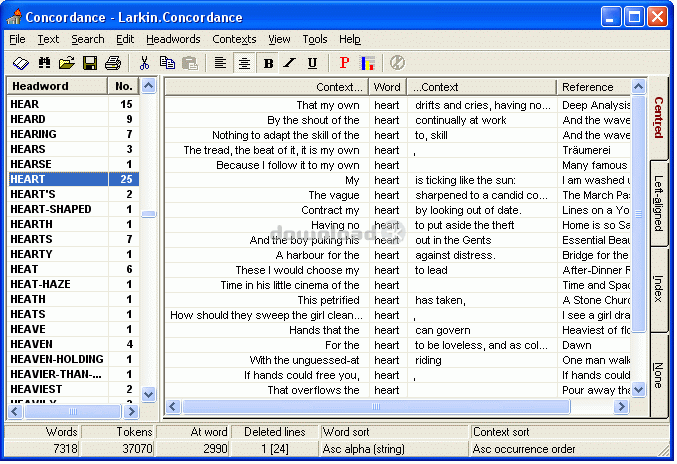This screenshot has width=677, height=464.
Task: Click the Reference column header
Action: [594, 87]
